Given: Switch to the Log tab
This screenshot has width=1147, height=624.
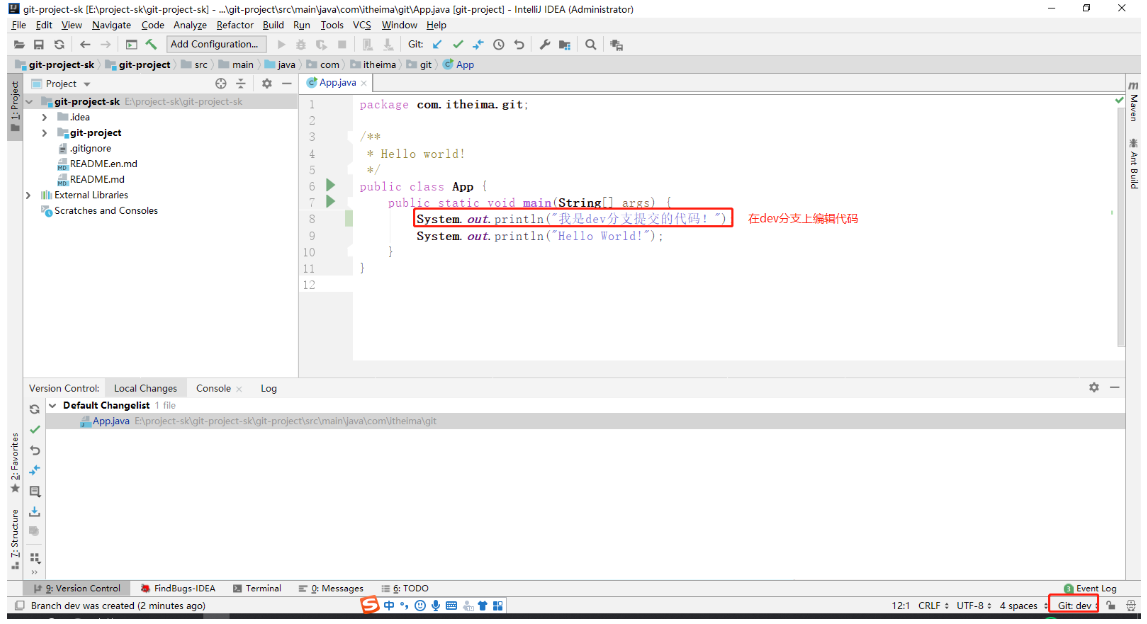Looking at the screenshot, I should click(x=268, y=388).
